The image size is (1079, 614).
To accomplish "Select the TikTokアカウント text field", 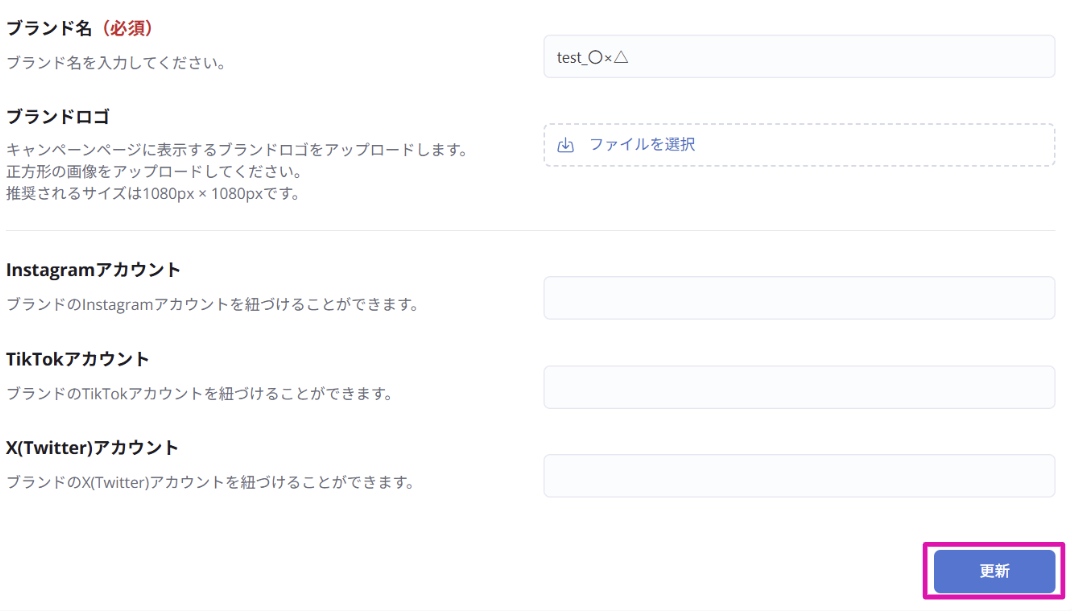I will (x=798, y=387).
